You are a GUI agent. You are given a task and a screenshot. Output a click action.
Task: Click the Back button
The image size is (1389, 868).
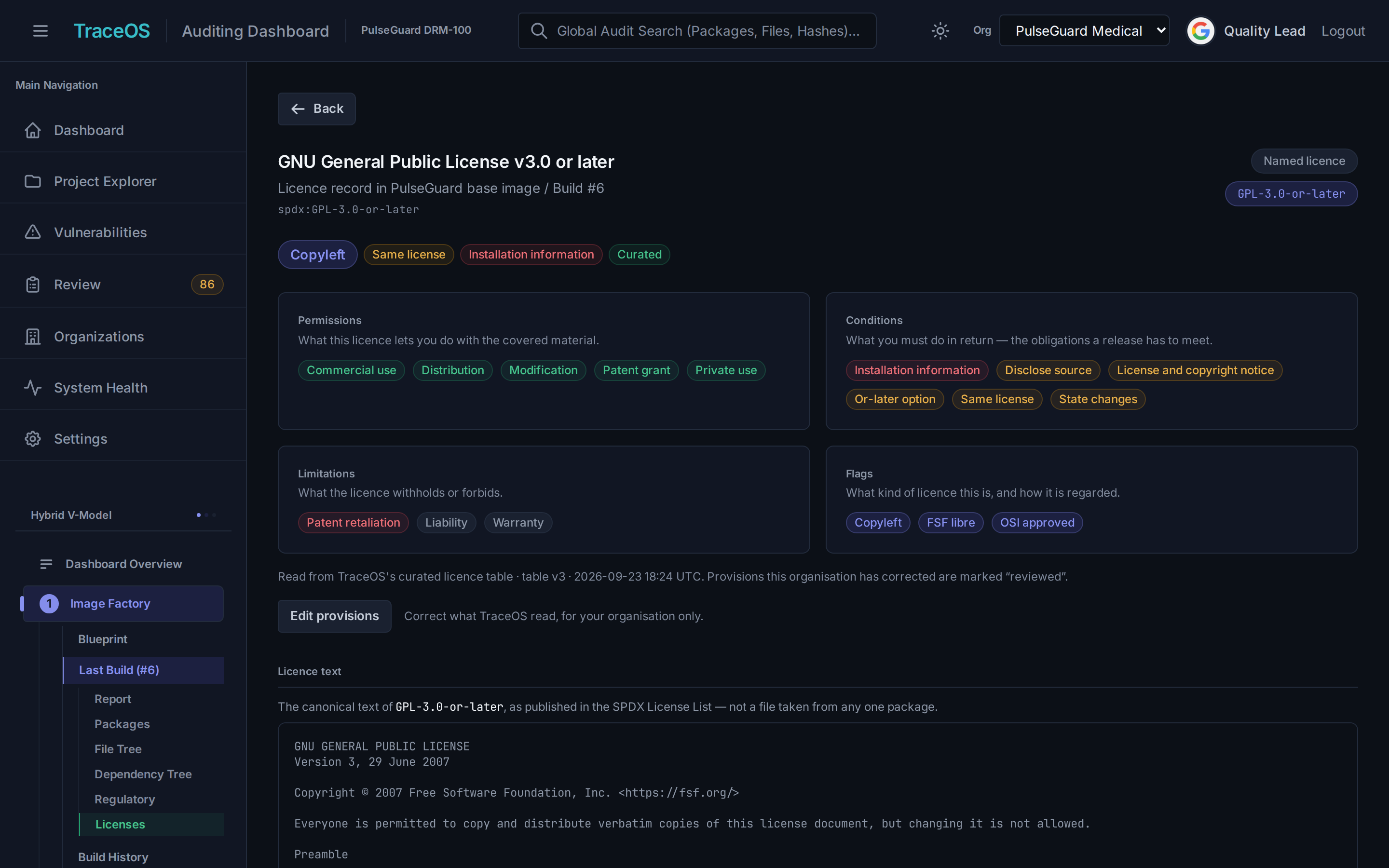pyautogui.click(x=316, y=109)
